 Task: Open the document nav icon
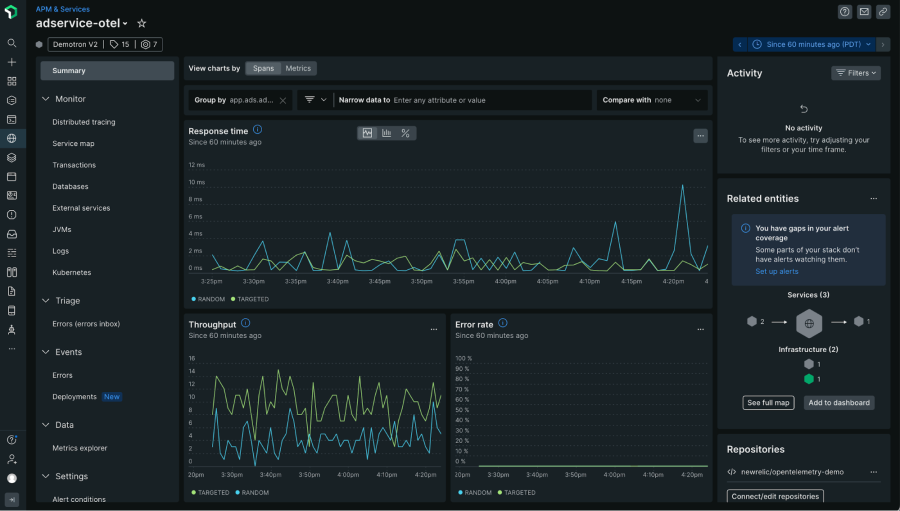click(11, 292)
